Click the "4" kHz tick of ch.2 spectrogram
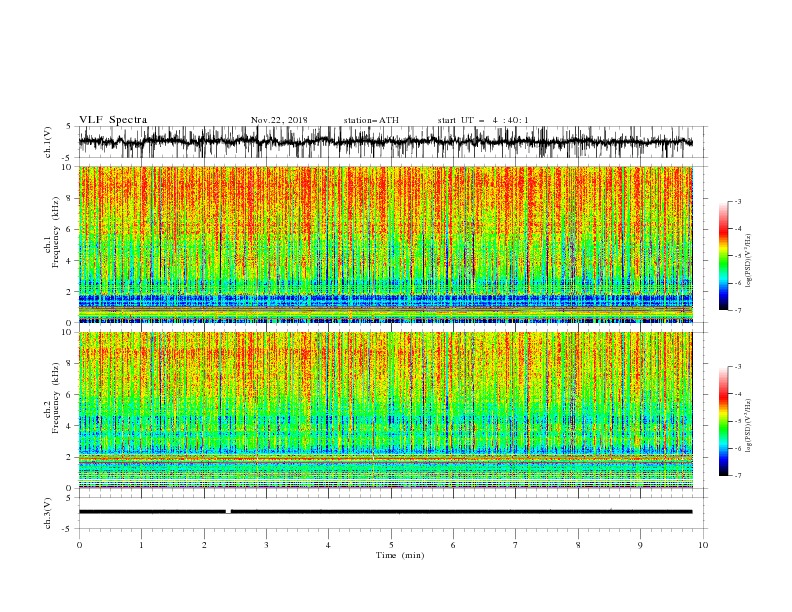792x612 pixels. click(x=70, y=426)
